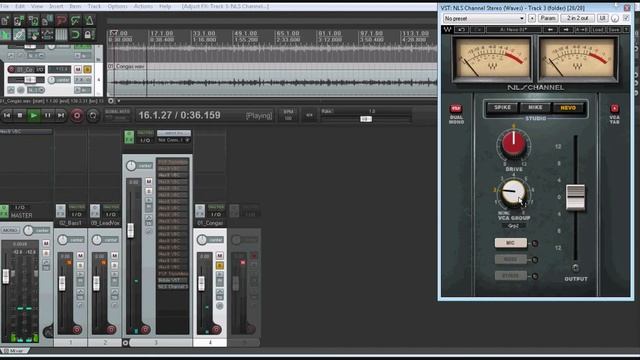Toggle the metronome icon in main toolbar
This screenshot has height=360, width=640.
(x=89, y=20)
